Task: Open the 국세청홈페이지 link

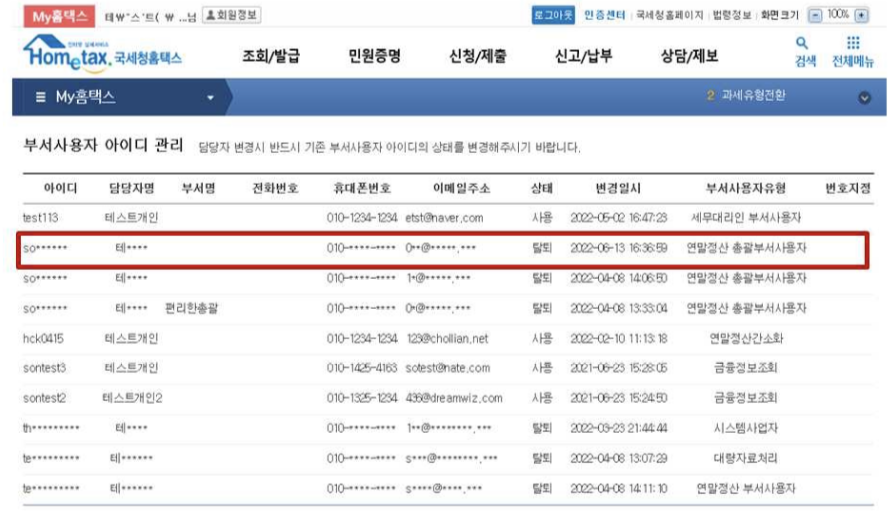Action: tap(669, 15)
